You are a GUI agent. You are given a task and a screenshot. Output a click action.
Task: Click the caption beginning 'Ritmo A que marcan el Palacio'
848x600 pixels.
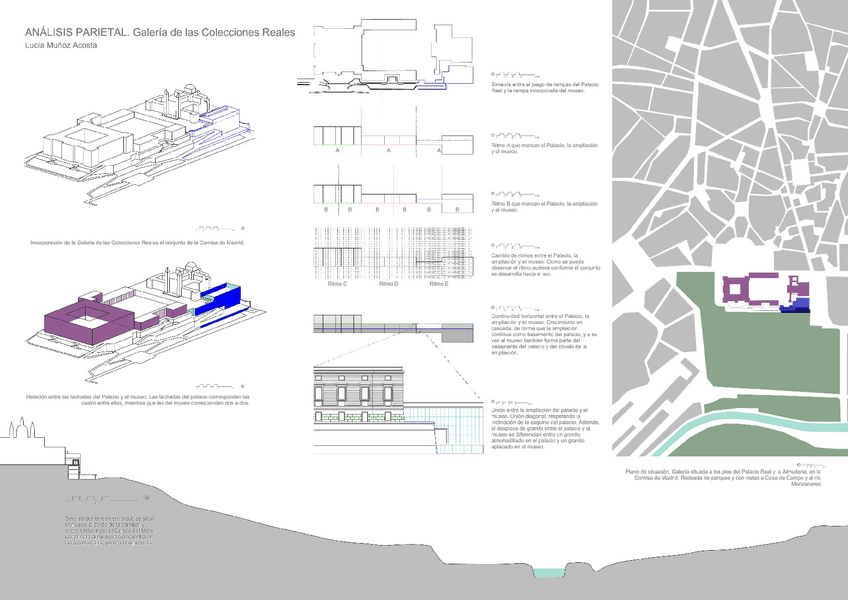pos(545,149)
